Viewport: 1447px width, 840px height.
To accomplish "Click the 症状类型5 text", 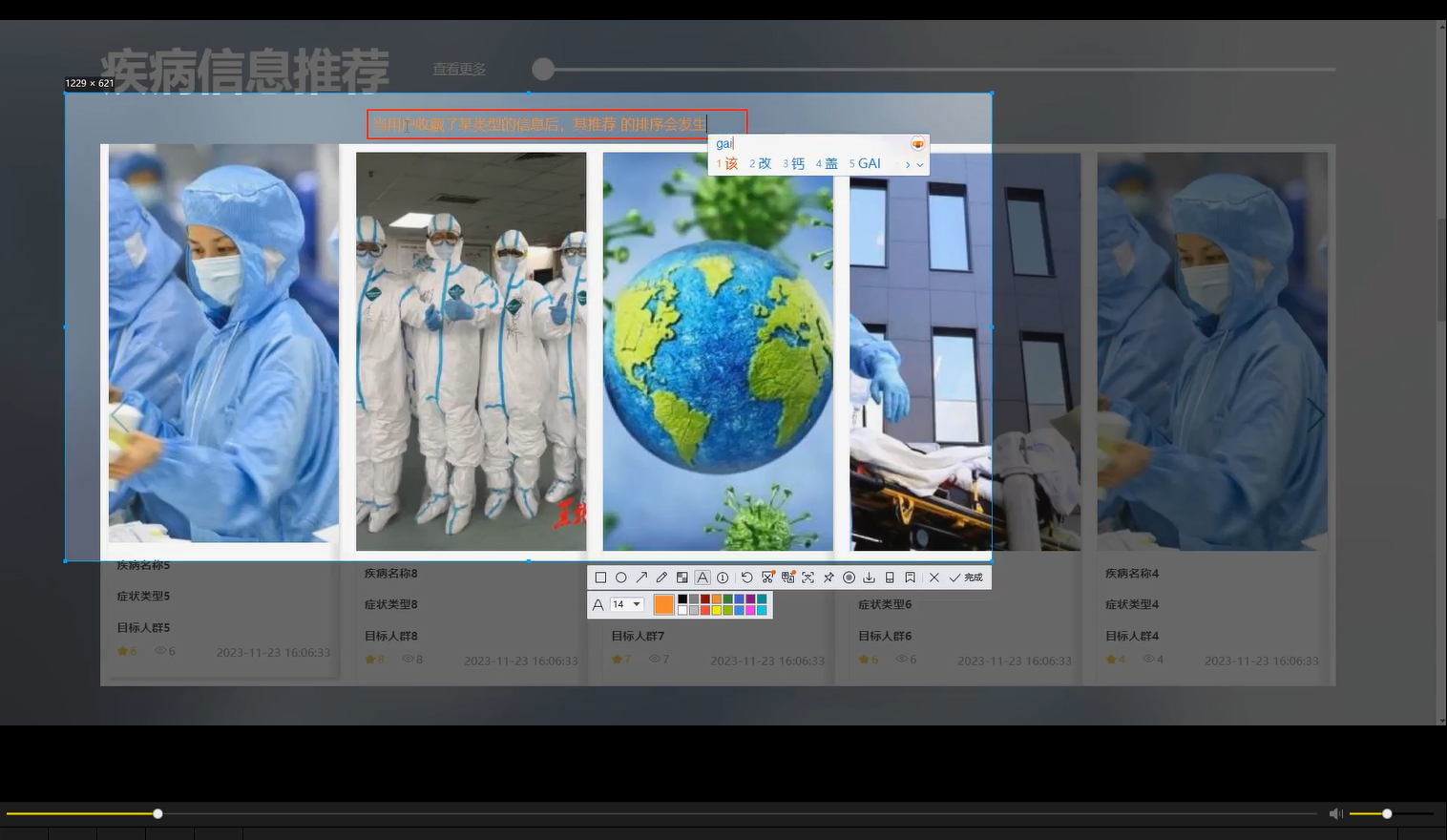I will (143, 596).
